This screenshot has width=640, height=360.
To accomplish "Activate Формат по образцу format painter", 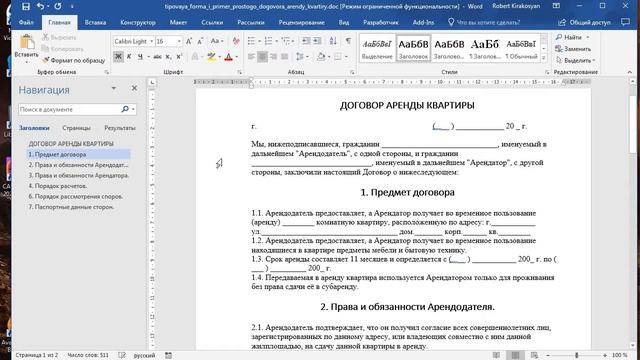I will pos(73,60).
